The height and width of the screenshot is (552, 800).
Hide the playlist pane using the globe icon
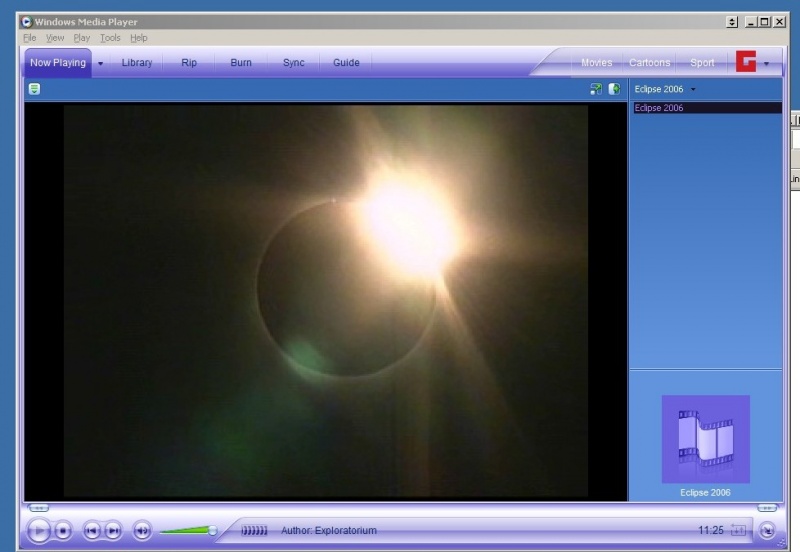(x=614, y=89)
